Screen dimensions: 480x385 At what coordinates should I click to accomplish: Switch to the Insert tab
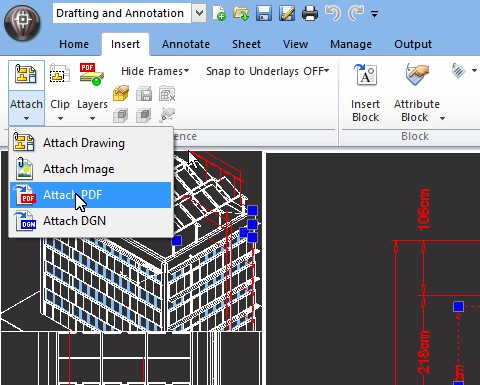click(x=125, y=44)
